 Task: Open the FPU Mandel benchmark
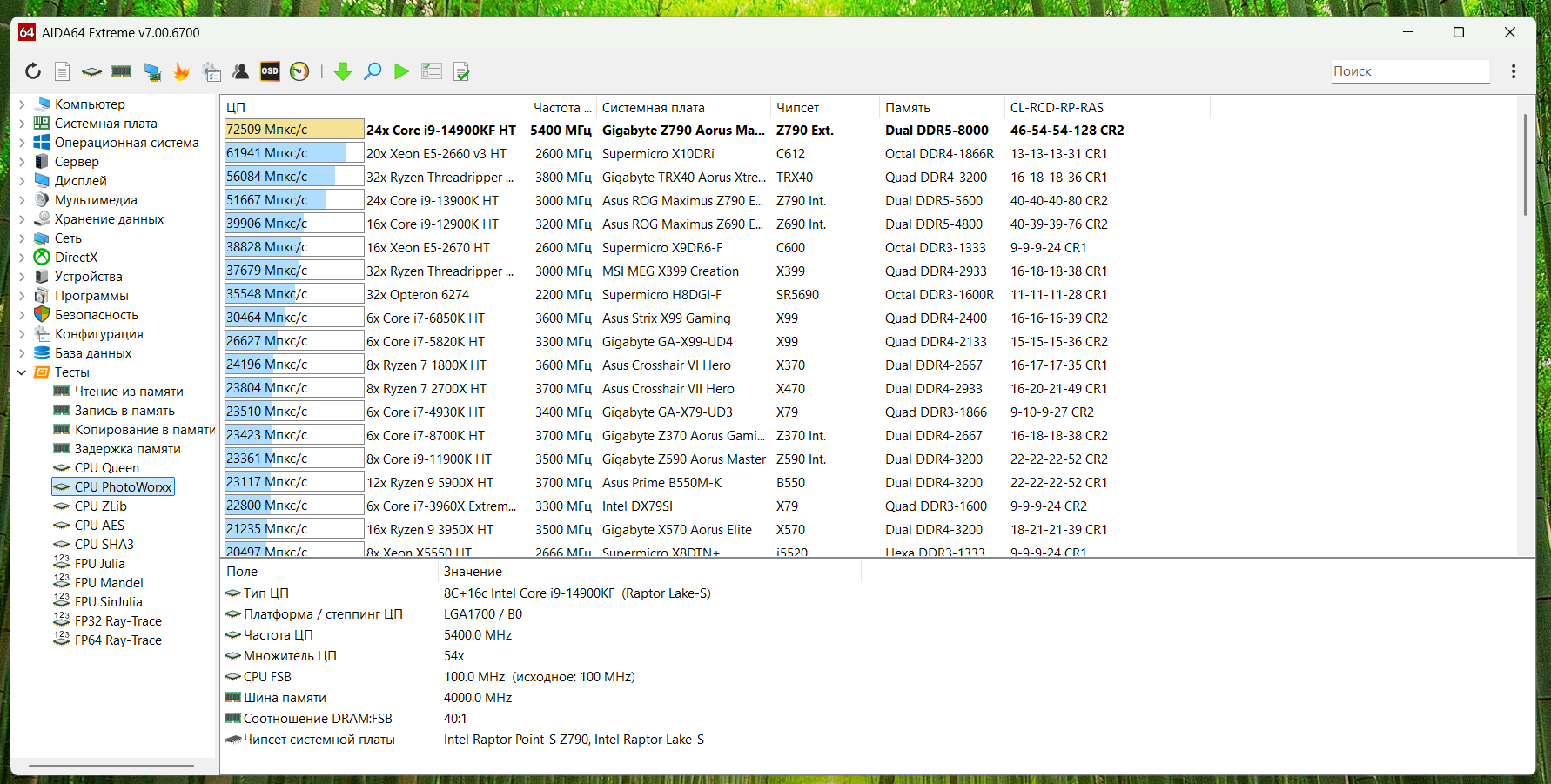[x=109, y=583]
